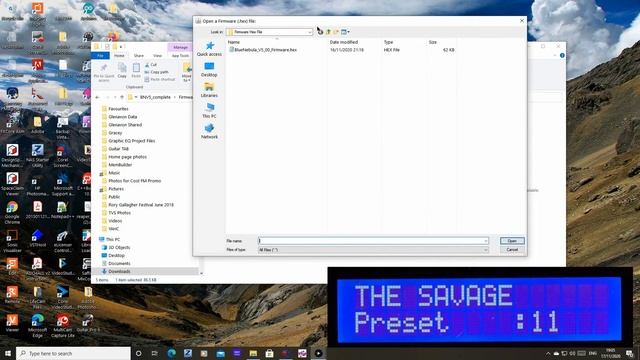Go back to the last folder visited
640x360 pixels.
[x=320, y=32]
